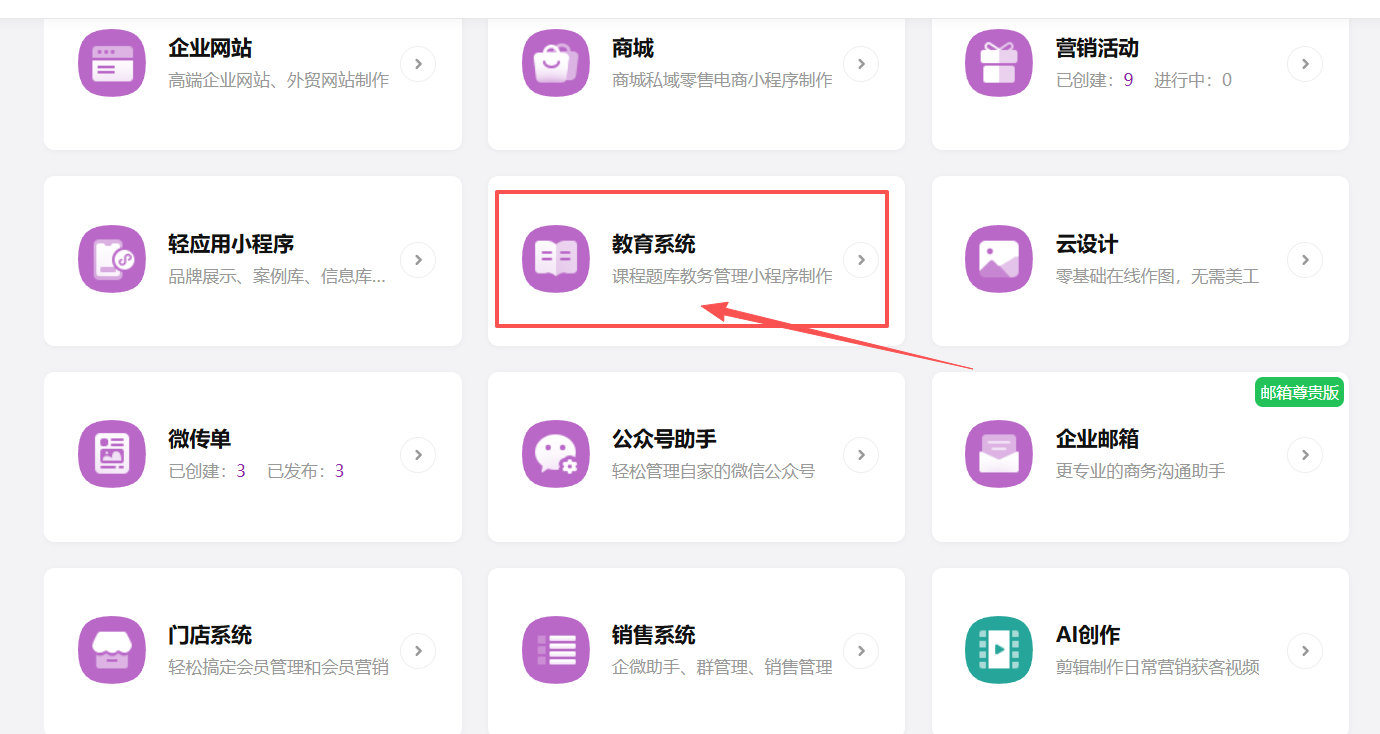Click description 剪辑制作日常营销获客视频

tap(1158, 667)
